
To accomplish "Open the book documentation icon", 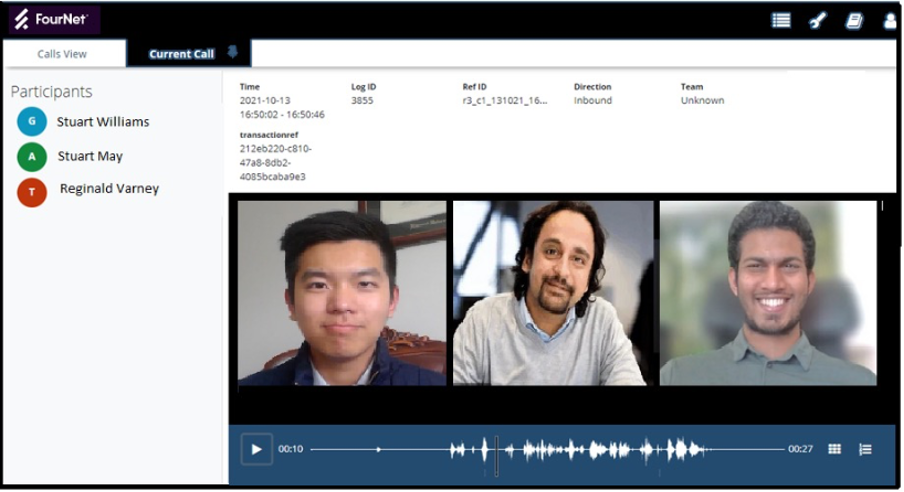I will [854, 20].
